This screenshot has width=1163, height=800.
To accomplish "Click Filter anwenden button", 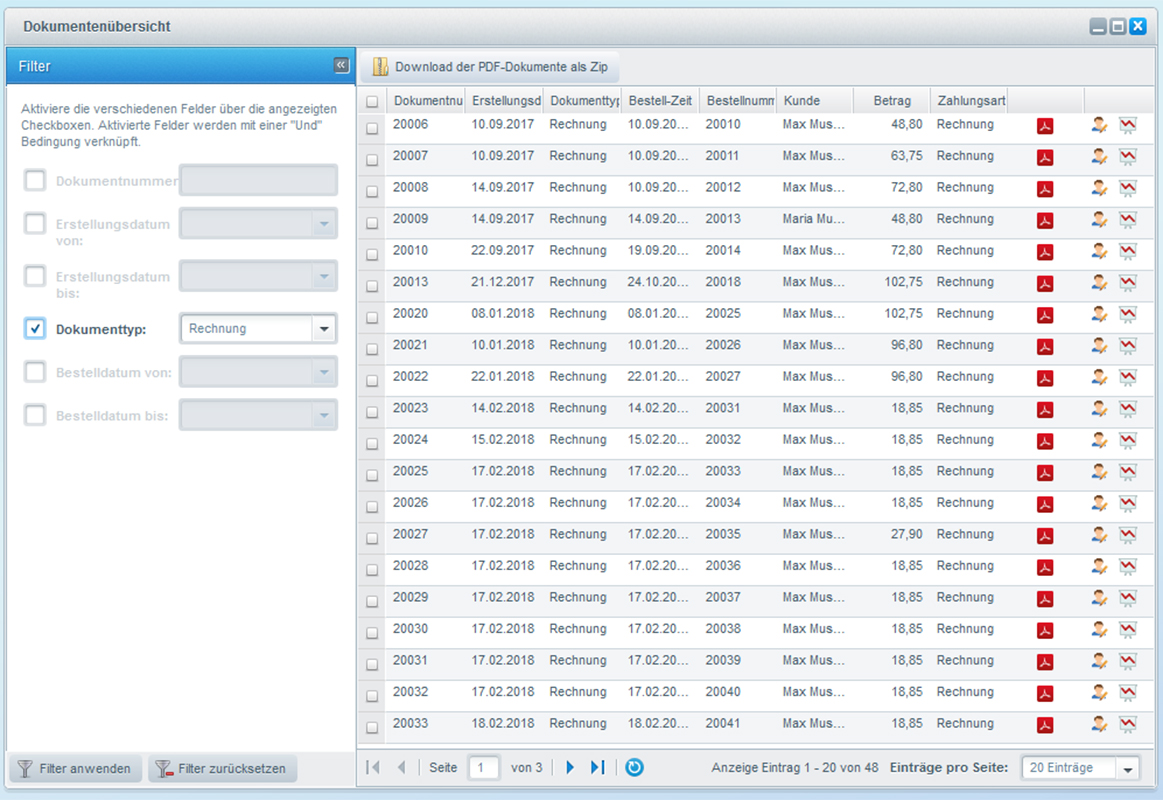I will point(74,768).
